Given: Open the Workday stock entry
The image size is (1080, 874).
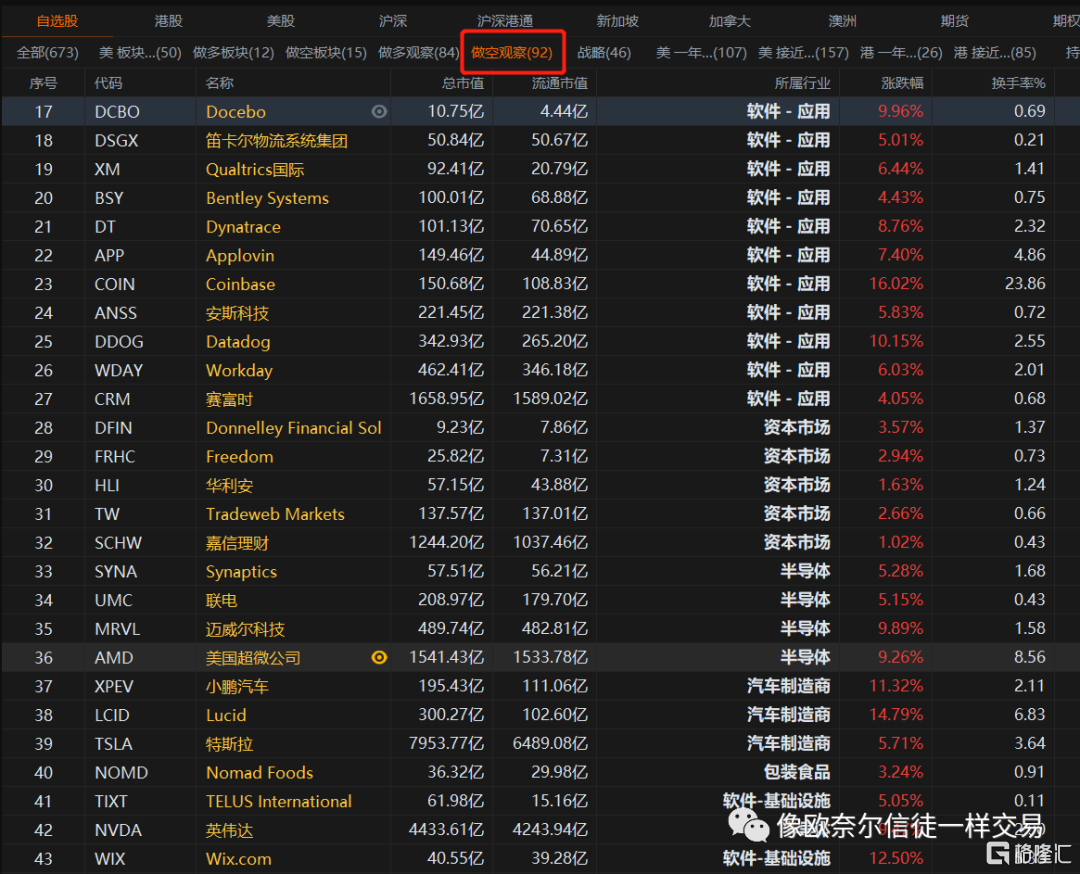Looking at the screenshot, I should coord(239,371).
